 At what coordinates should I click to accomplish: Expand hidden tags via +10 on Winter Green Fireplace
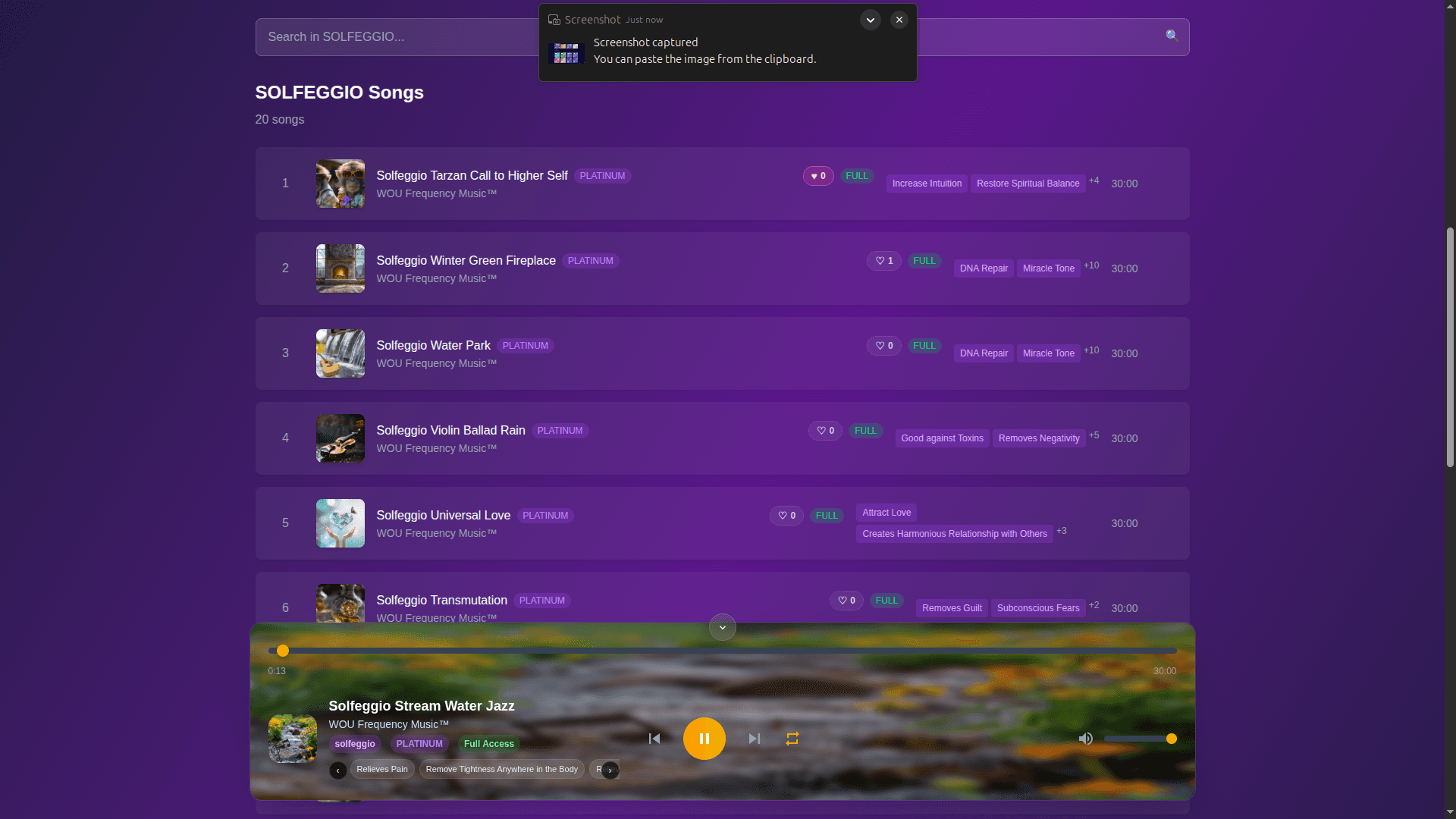pyautogui.click(x=1091, y=265)
